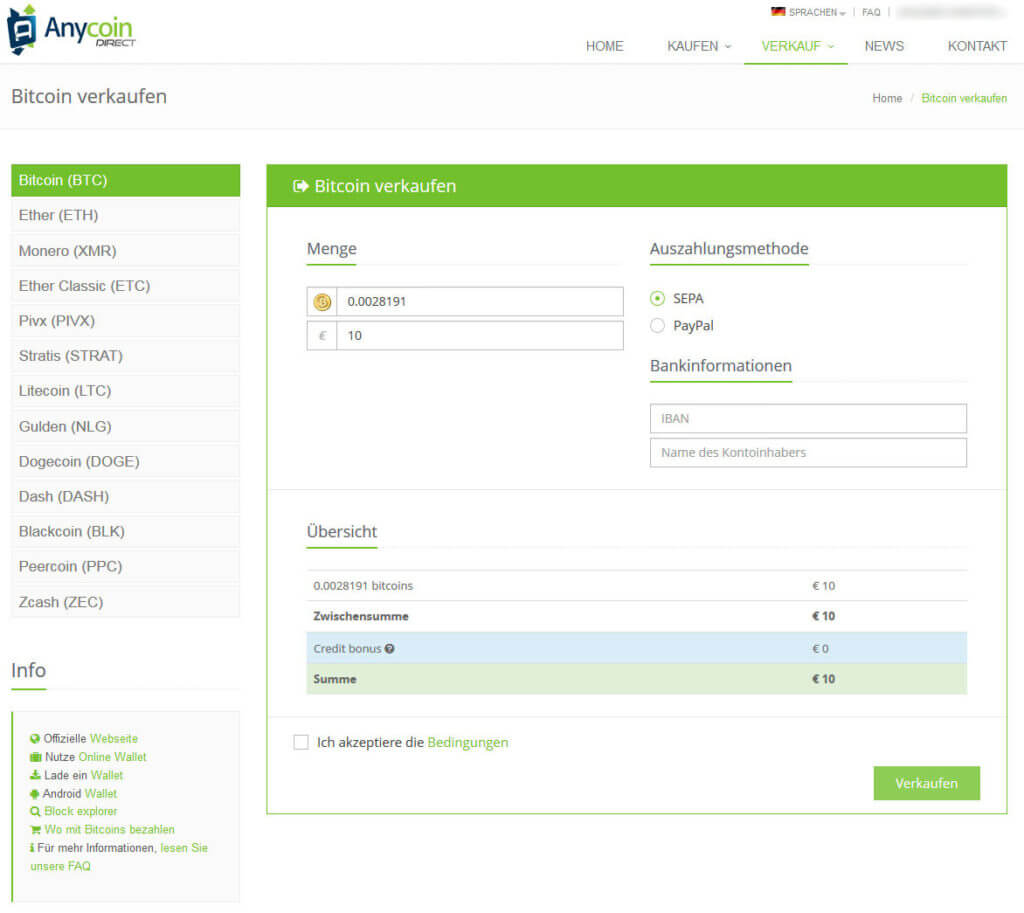Open Wo mit Bitcoins bezahlen link

(x=110, y=829)
